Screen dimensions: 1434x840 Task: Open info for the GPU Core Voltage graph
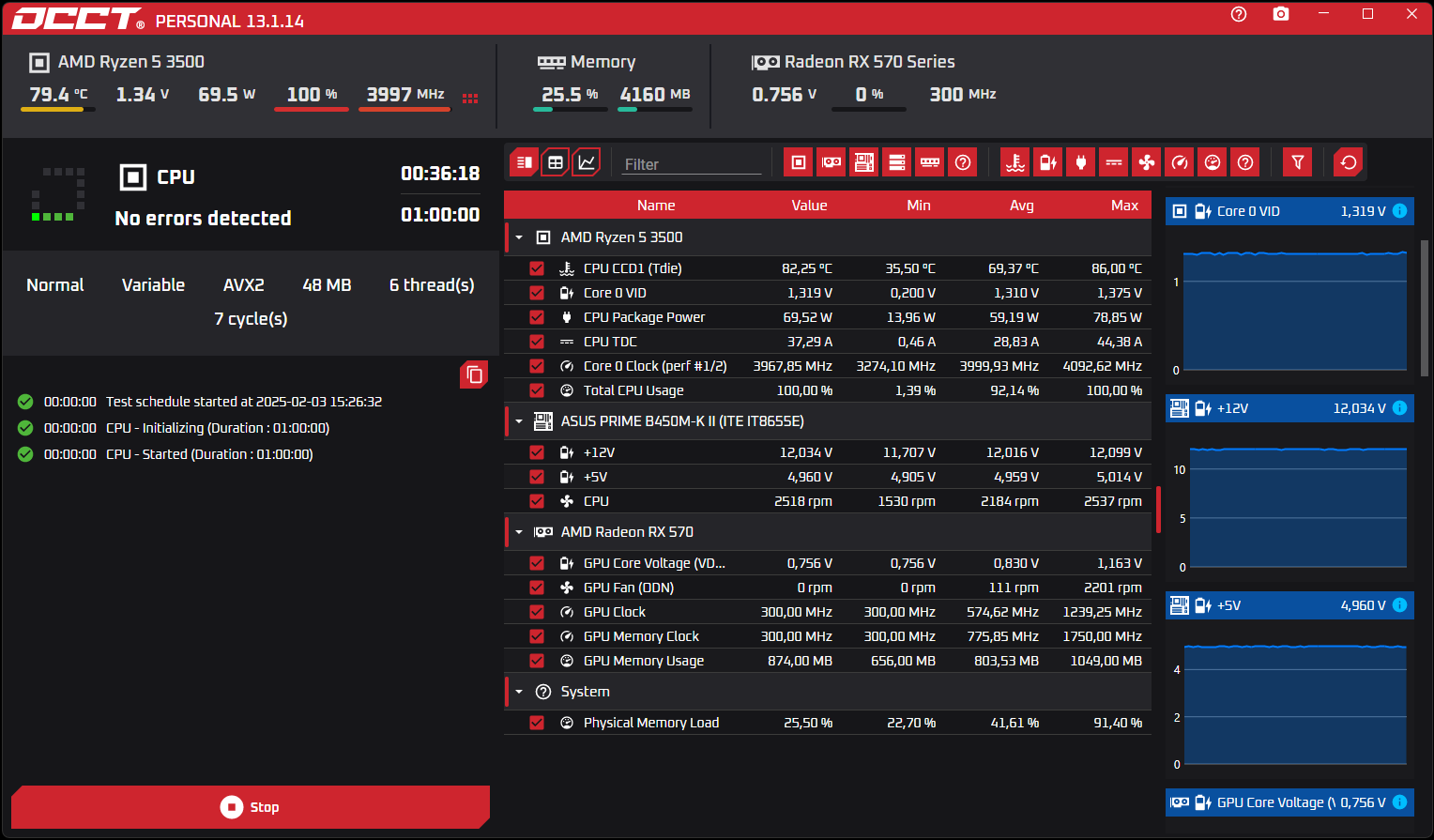point(1400,802)
